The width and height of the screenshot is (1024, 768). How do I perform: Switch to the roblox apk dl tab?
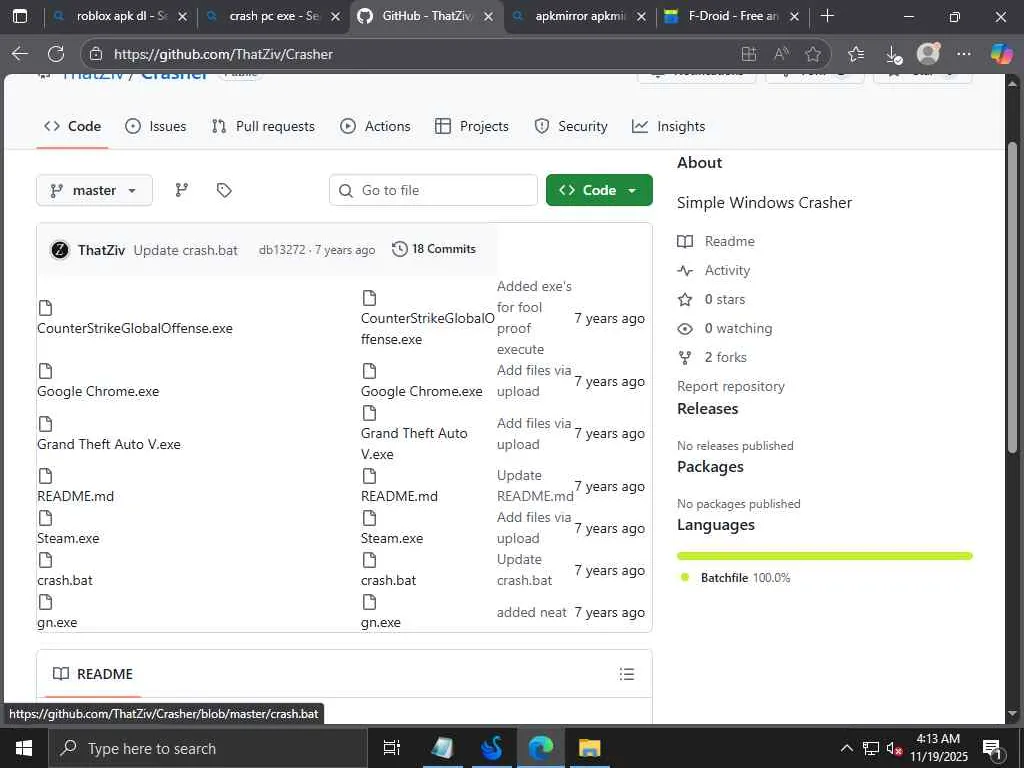coord(120,16)
